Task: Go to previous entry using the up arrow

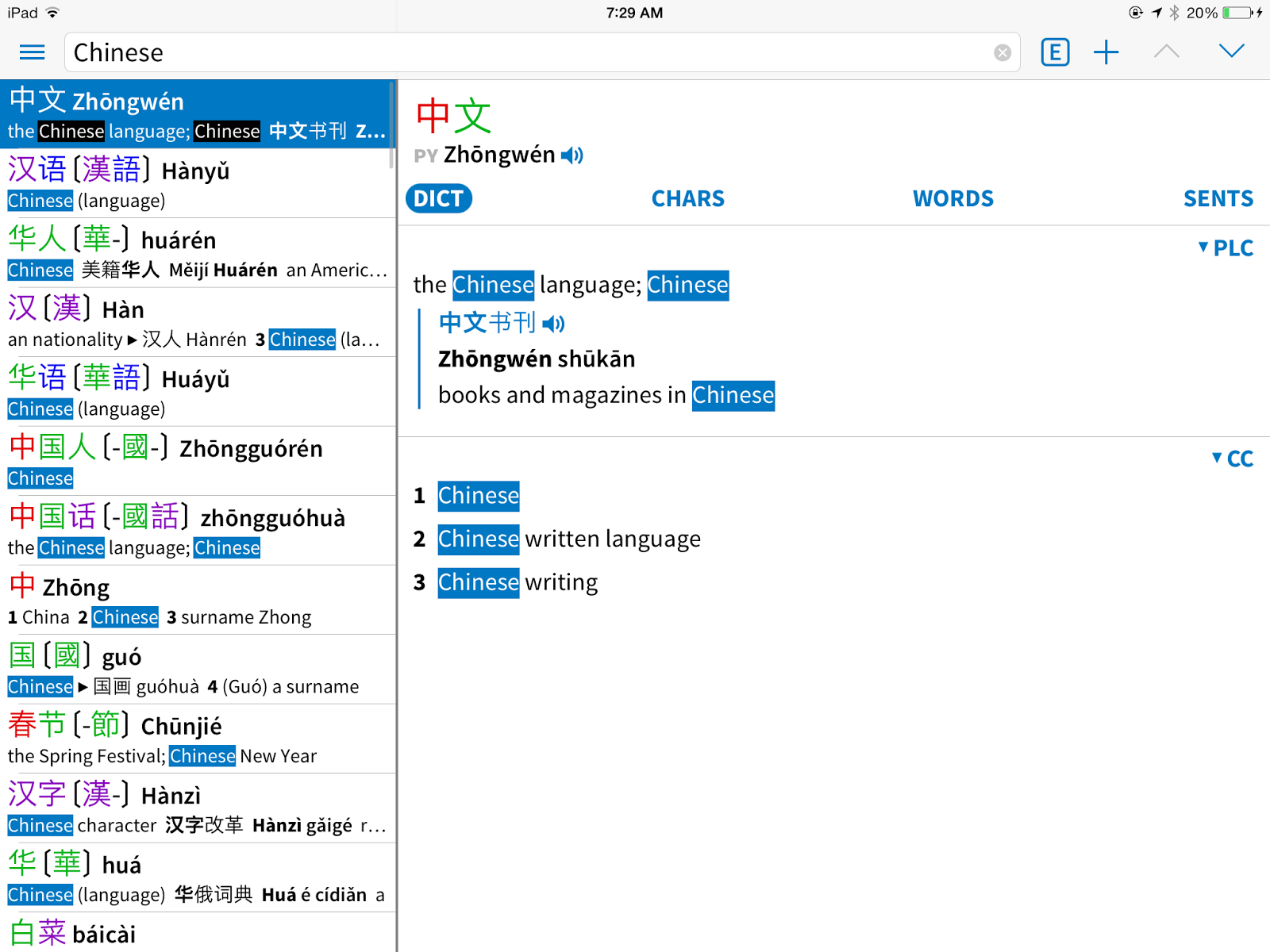Action: click(x=1165, y=52)
